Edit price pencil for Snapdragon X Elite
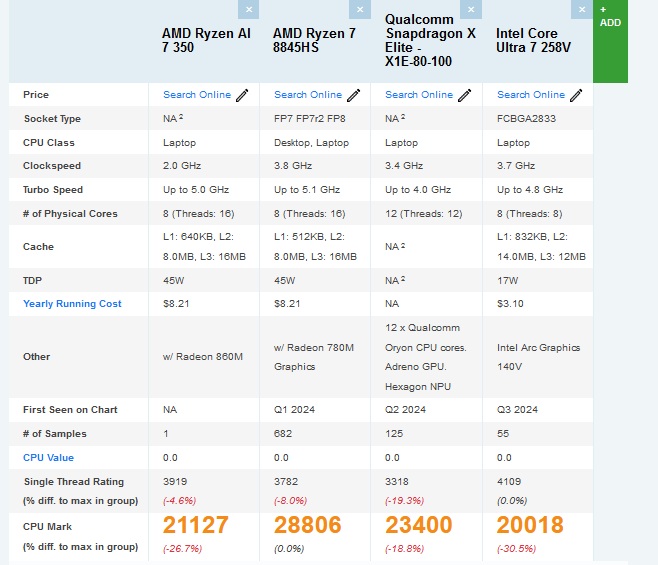The width and height of the screenshot is (658, 565). pos(465,95)
